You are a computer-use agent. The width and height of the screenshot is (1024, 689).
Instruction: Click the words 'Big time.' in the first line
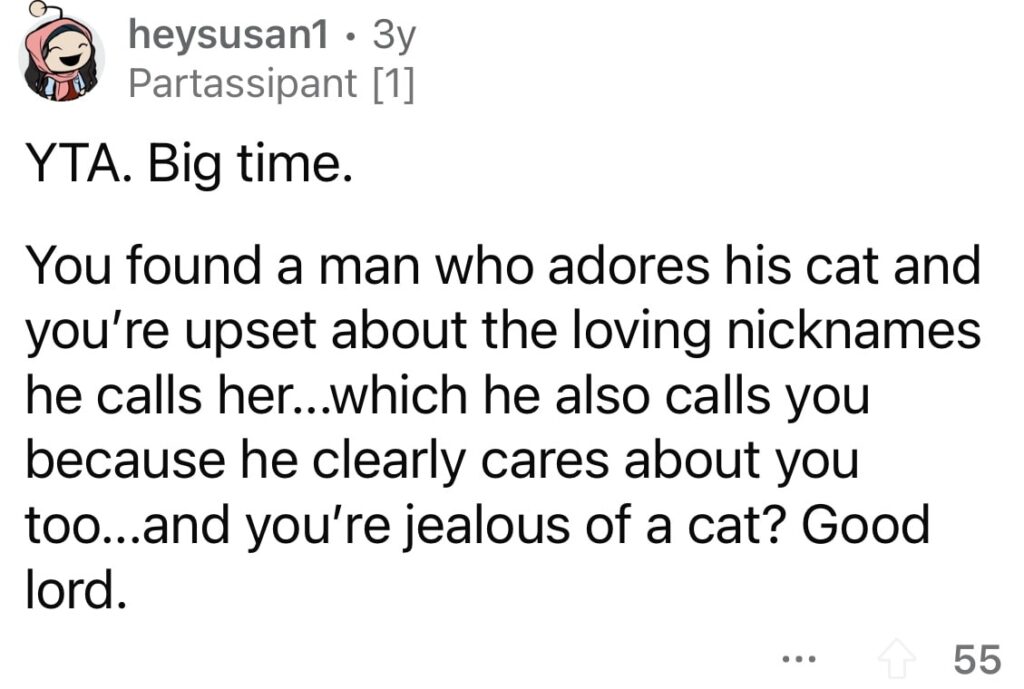(x=250, y=165)
